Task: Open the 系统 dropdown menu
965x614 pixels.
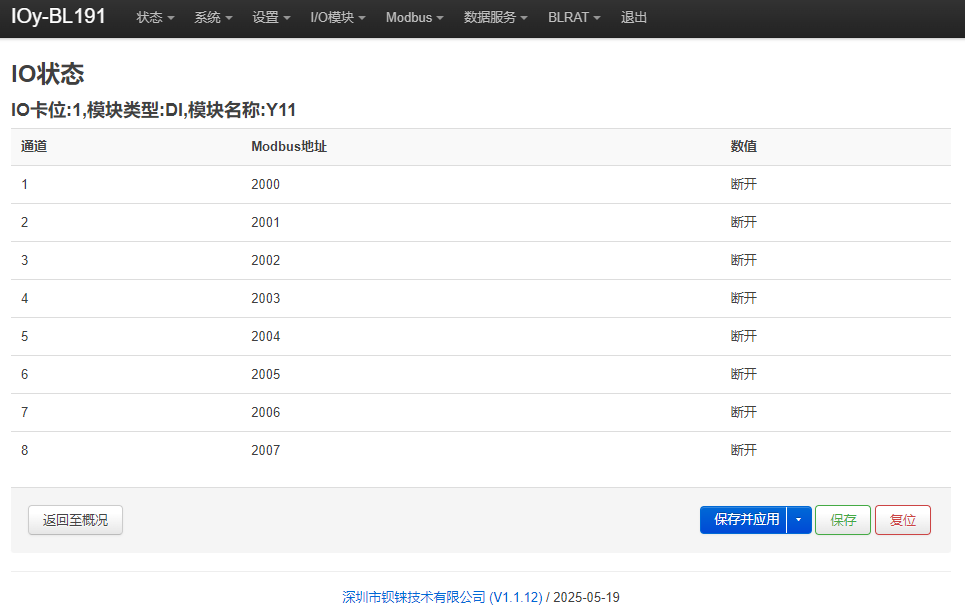Action: 213,17
